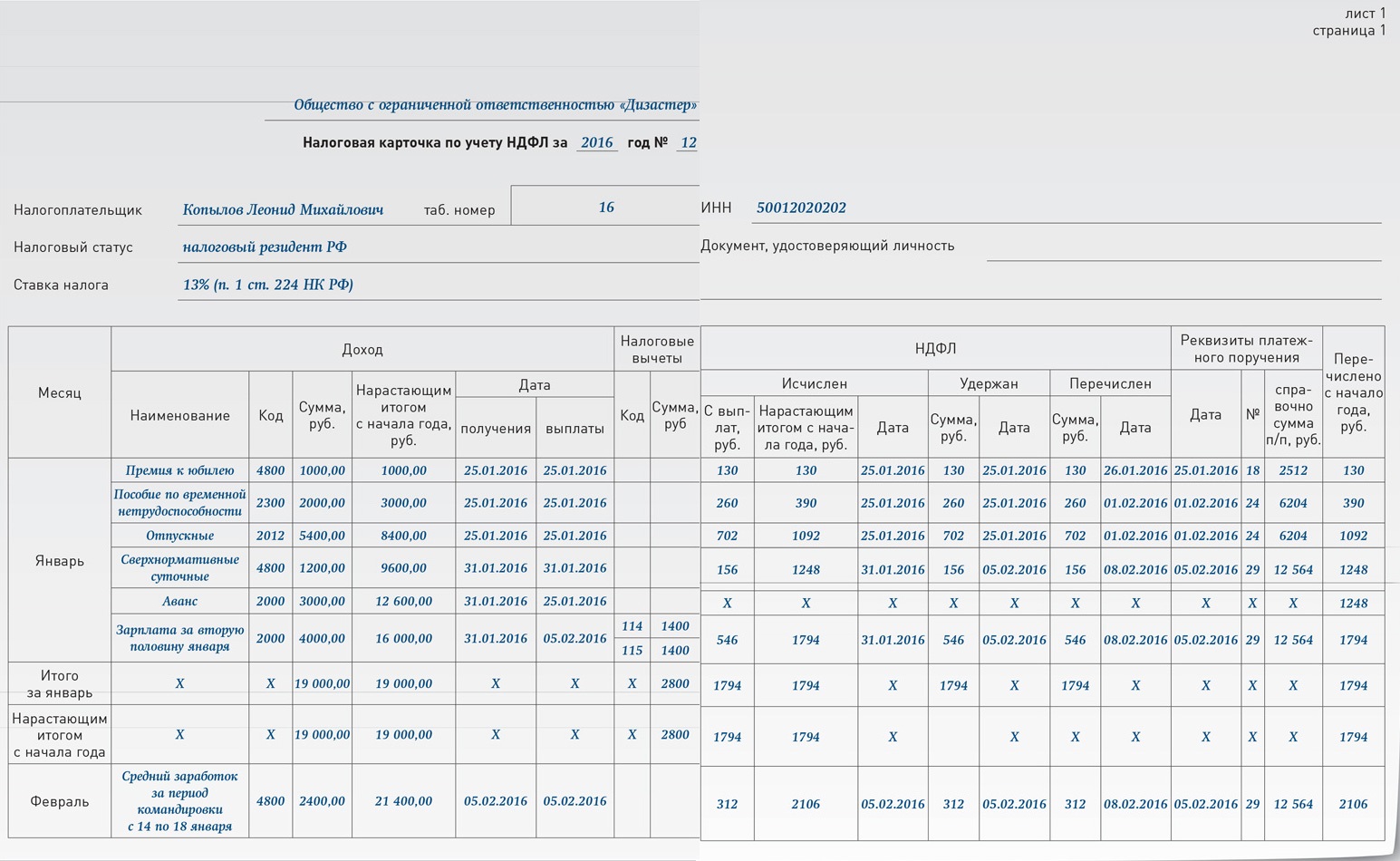Click the 'Месяц' column header
1400x861 pixels.
point(60,392)
